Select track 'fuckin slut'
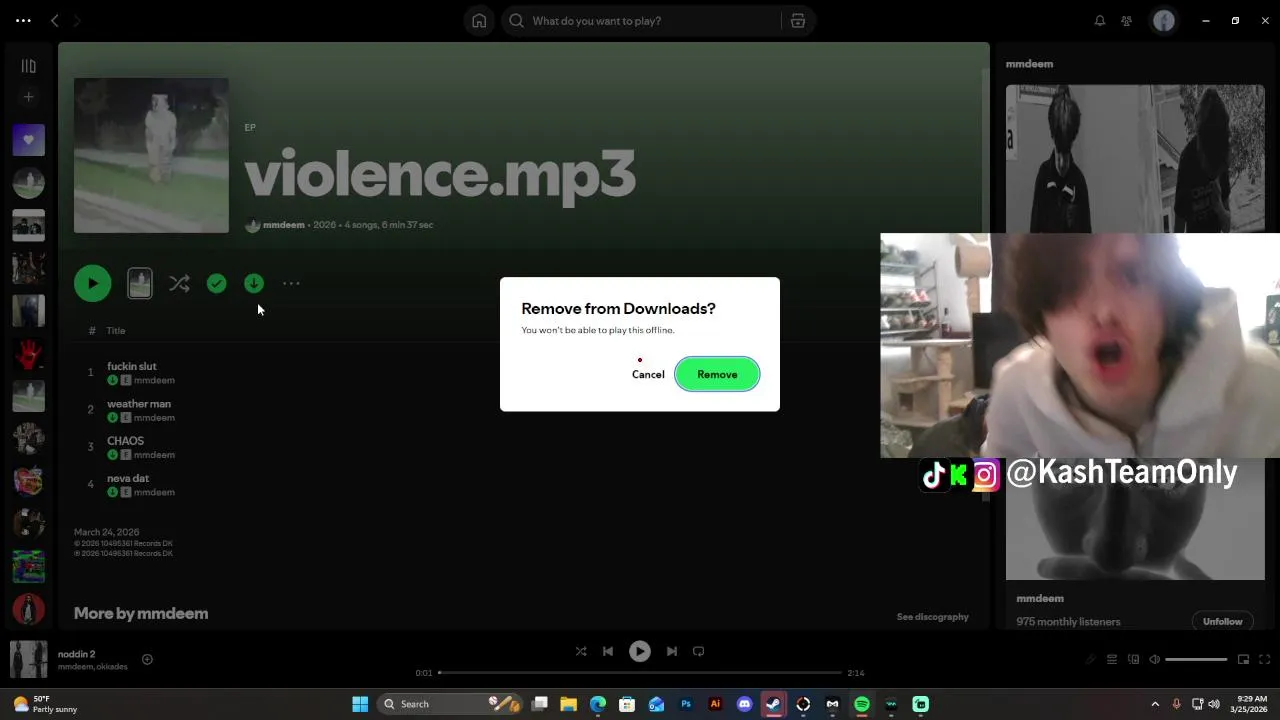Viewport: 1280px width, 720px height. pos(131,366)
